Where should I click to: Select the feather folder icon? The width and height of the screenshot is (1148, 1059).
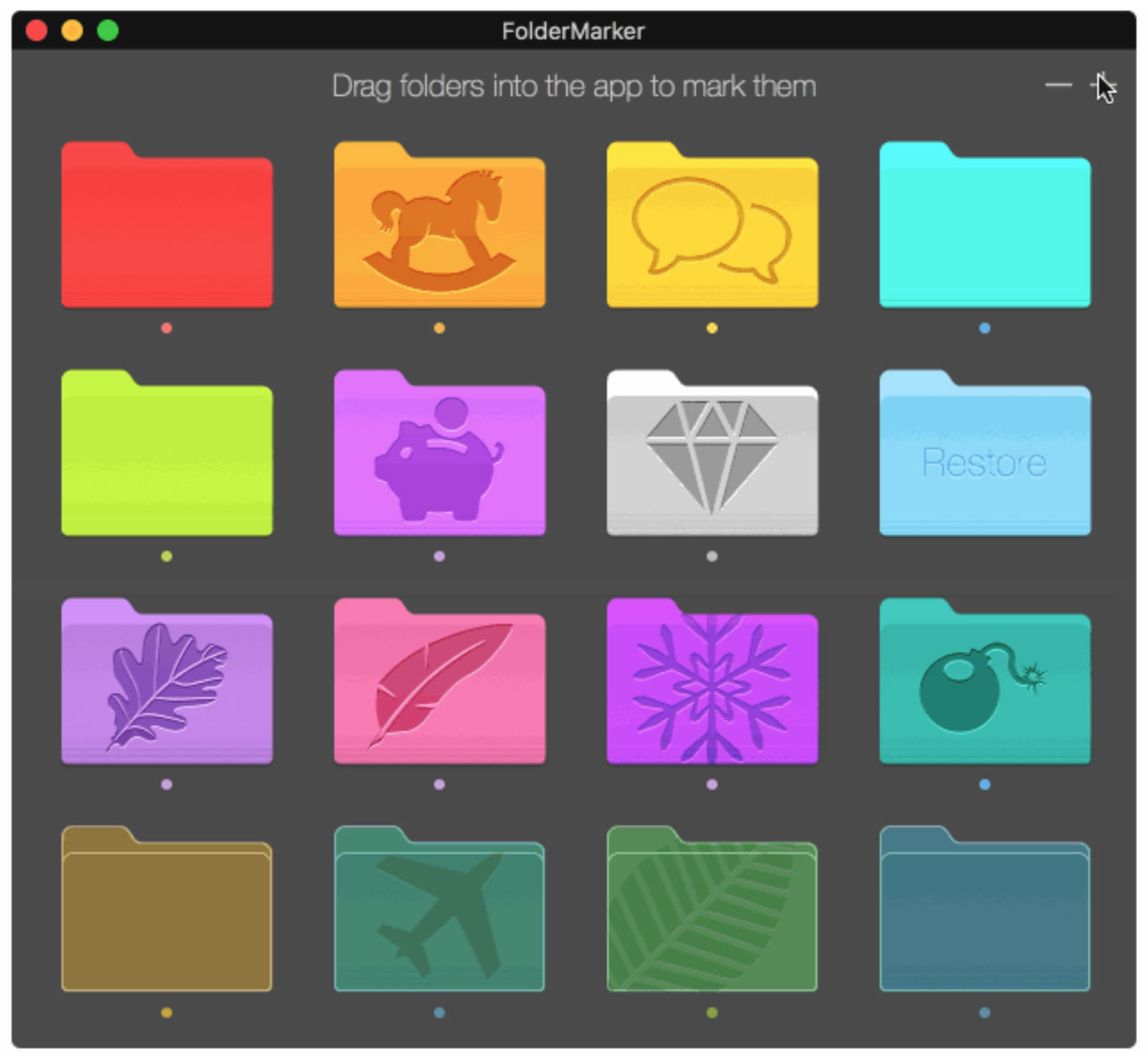click(x=439, y=685)
